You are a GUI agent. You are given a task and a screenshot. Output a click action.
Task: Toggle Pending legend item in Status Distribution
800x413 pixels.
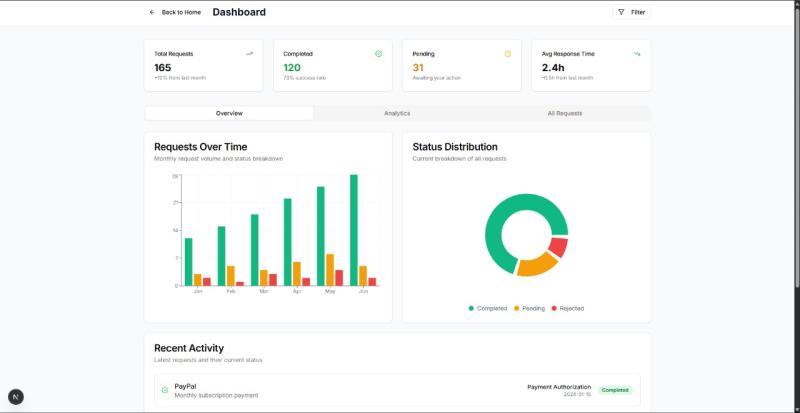coord(530,308)
